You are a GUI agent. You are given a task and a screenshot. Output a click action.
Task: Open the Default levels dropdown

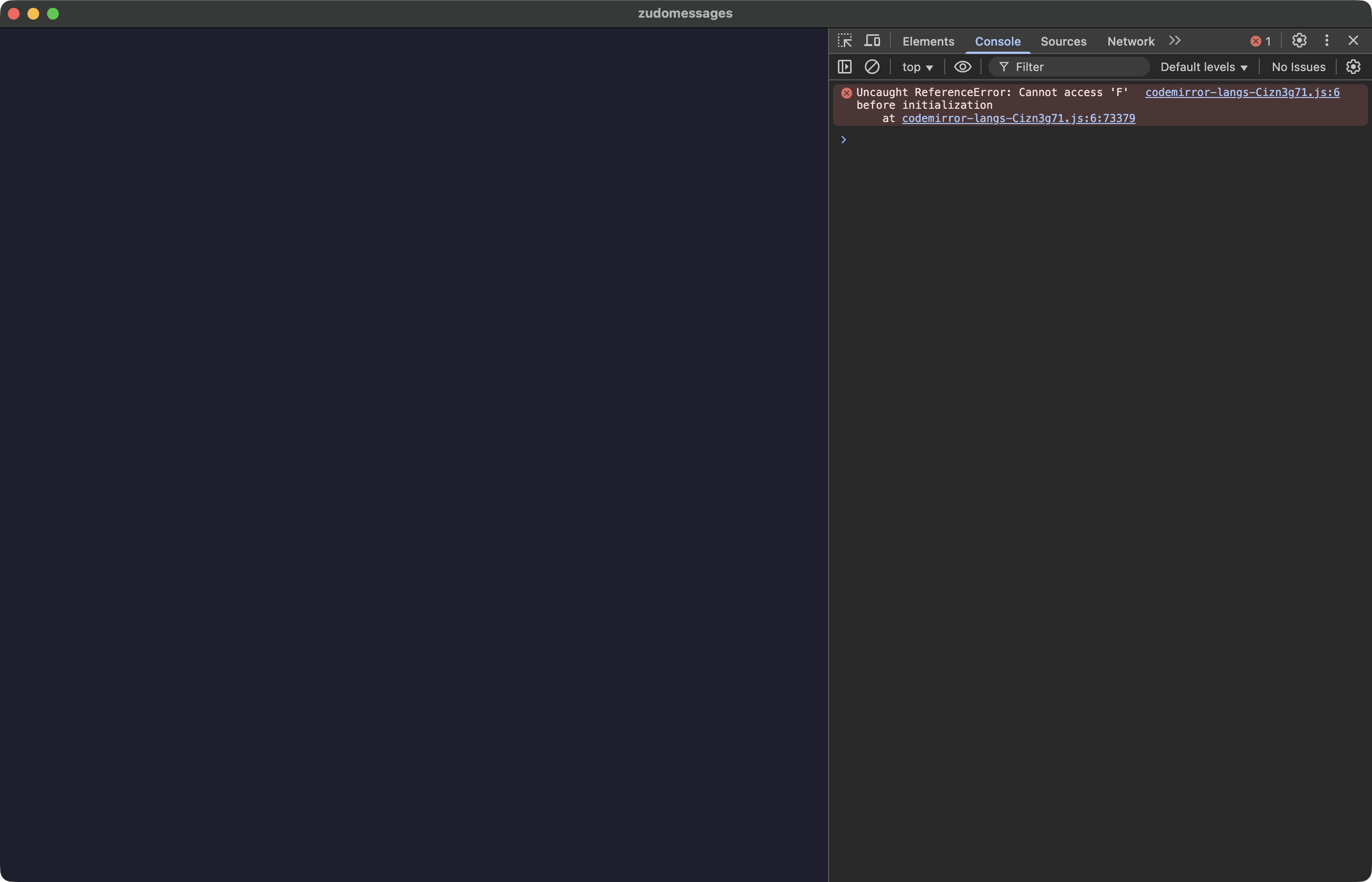pyautogui.click(x=1202, y=67)
